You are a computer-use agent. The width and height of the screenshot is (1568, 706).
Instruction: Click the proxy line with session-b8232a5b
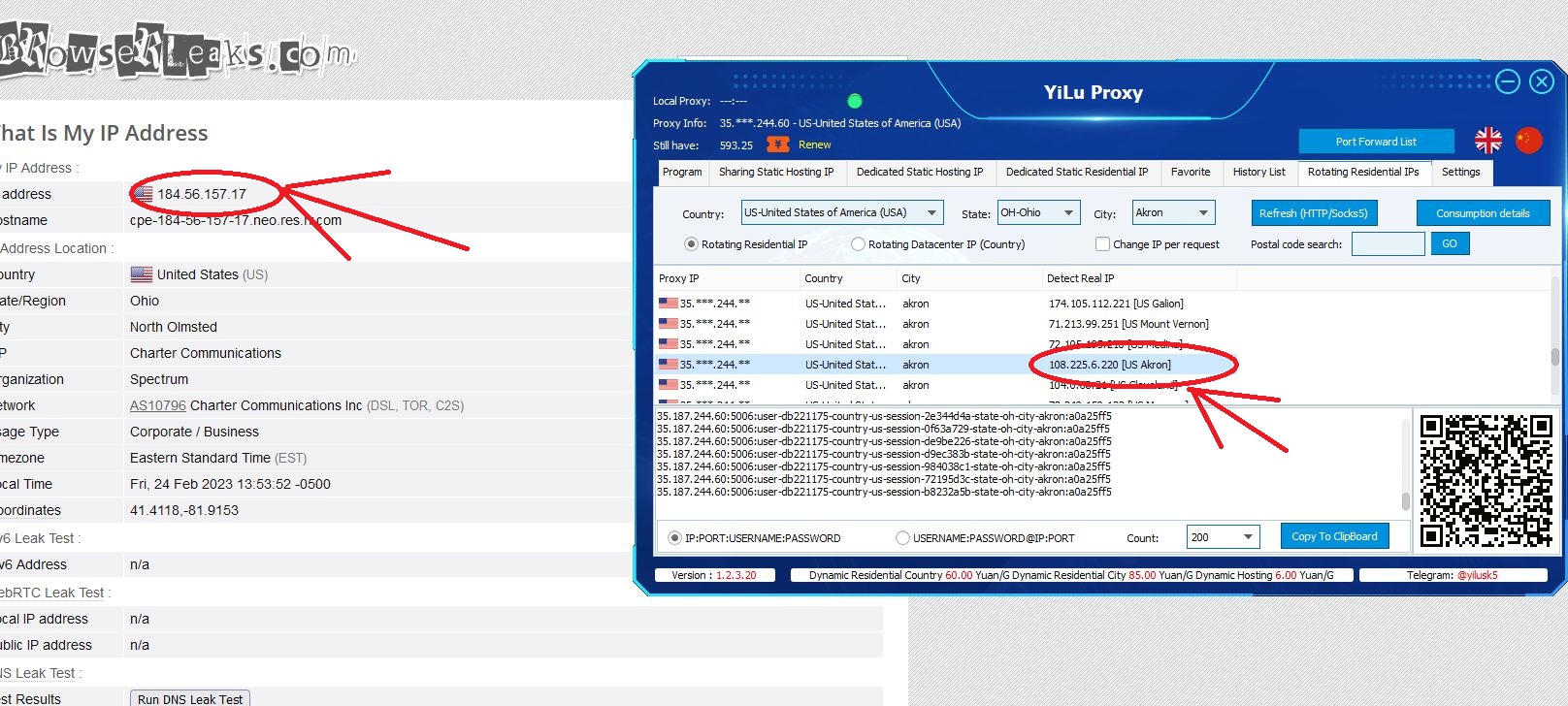(x=884, y=492)
